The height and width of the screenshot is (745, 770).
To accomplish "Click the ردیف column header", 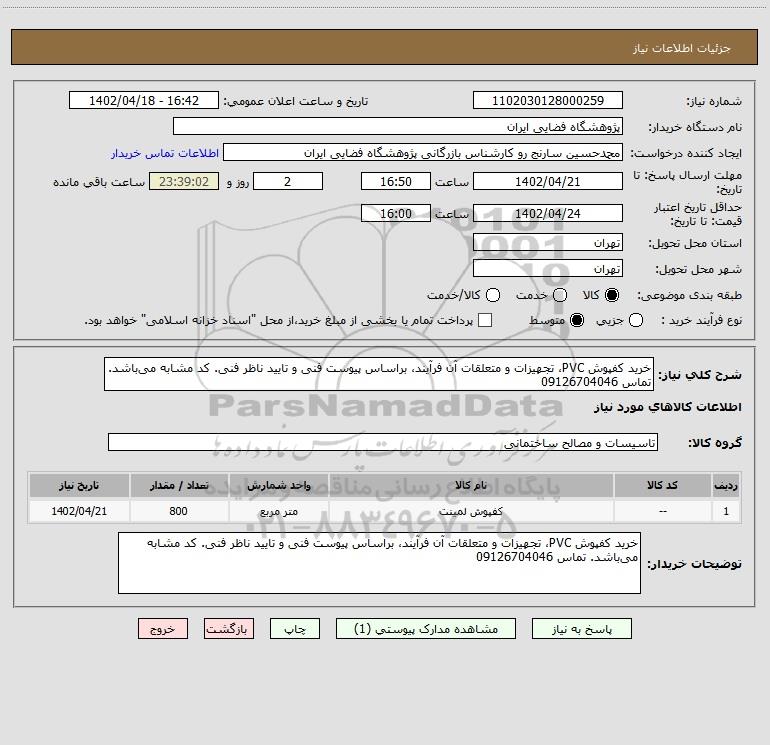I will pos(726,485).
